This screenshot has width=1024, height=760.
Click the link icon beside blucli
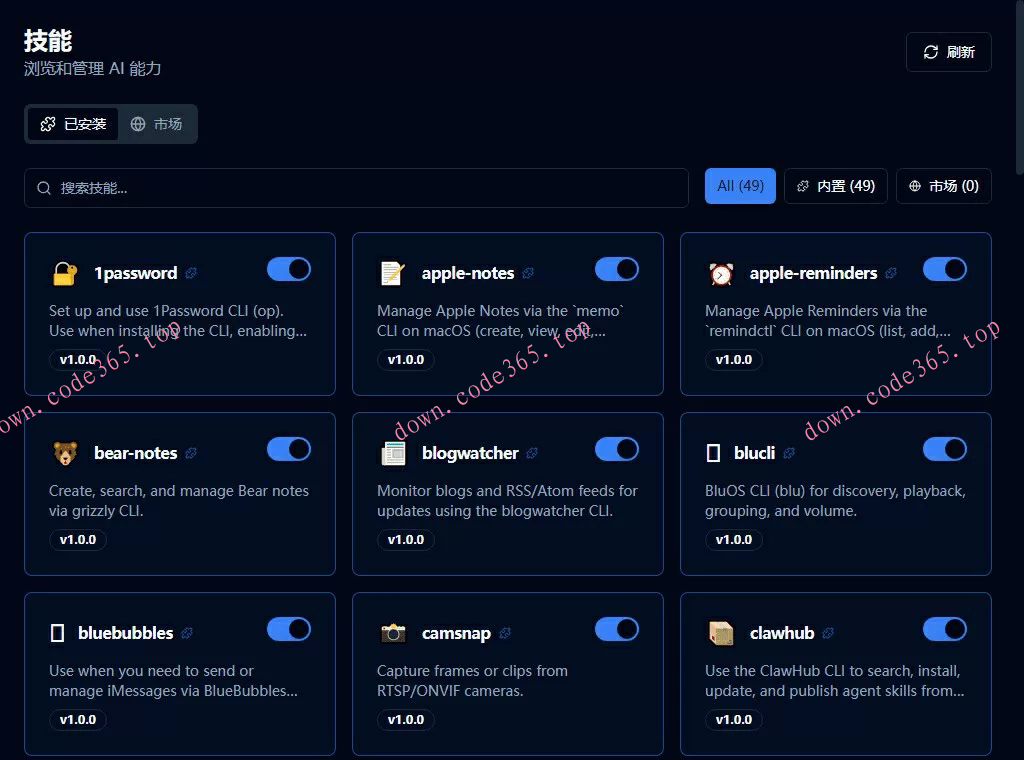coord(789,453)
